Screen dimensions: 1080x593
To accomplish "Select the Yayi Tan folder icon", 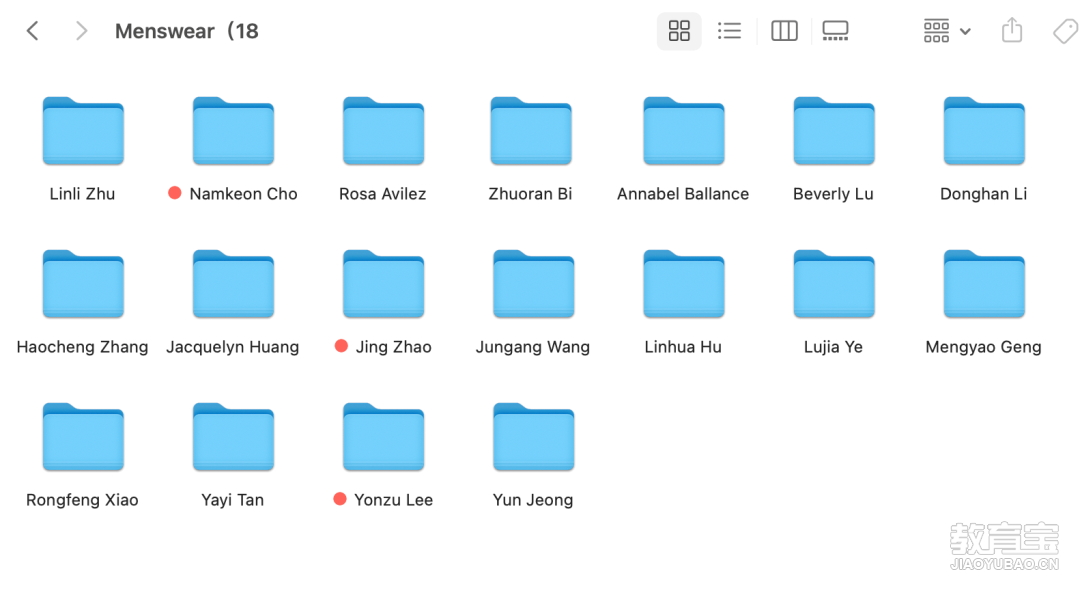I will pyautogui.click(x=233, y=437).
